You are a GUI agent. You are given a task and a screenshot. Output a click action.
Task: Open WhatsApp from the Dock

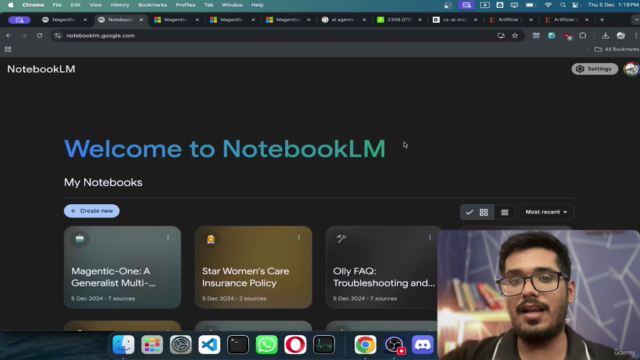267,345
